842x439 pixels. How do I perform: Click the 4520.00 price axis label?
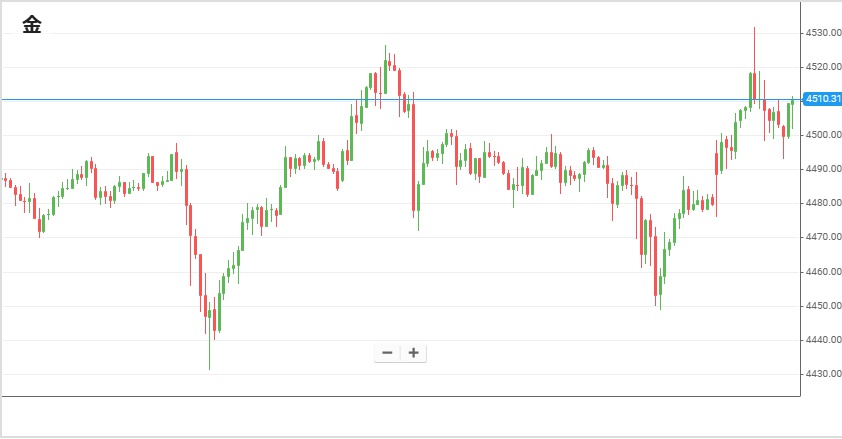coord(820,67)
